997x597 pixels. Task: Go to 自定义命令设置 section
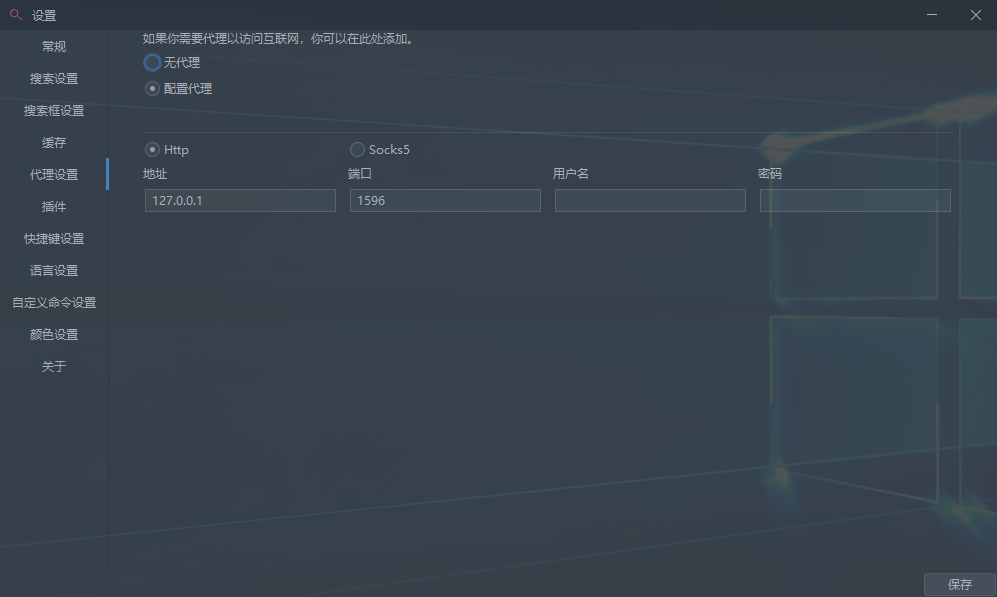click(x=54, y=303)
